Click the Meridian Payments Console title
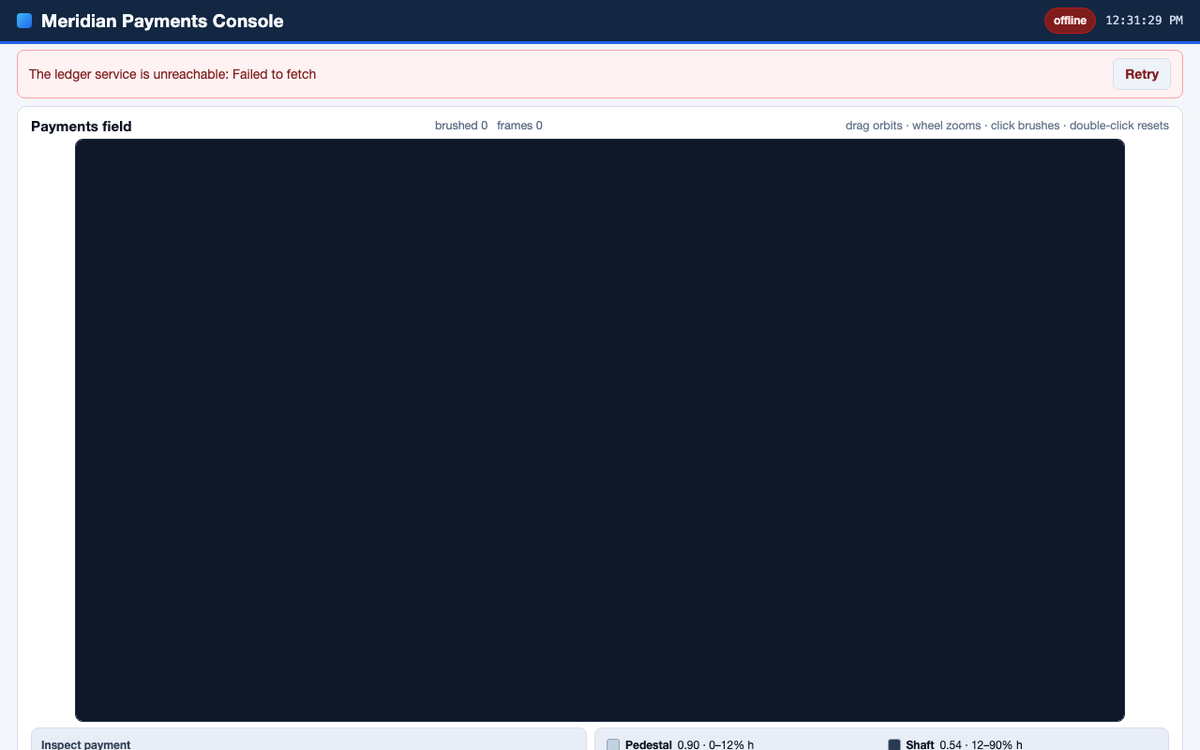The image size is (1200, 750). tap(162, 21)
